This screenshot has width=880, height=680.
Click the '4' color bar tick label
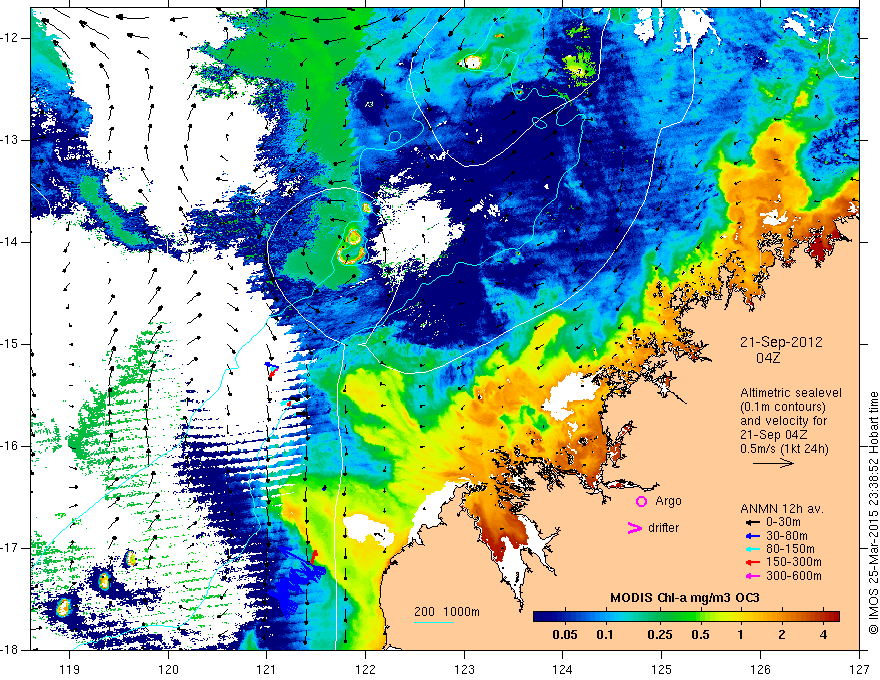pos(823,635)
